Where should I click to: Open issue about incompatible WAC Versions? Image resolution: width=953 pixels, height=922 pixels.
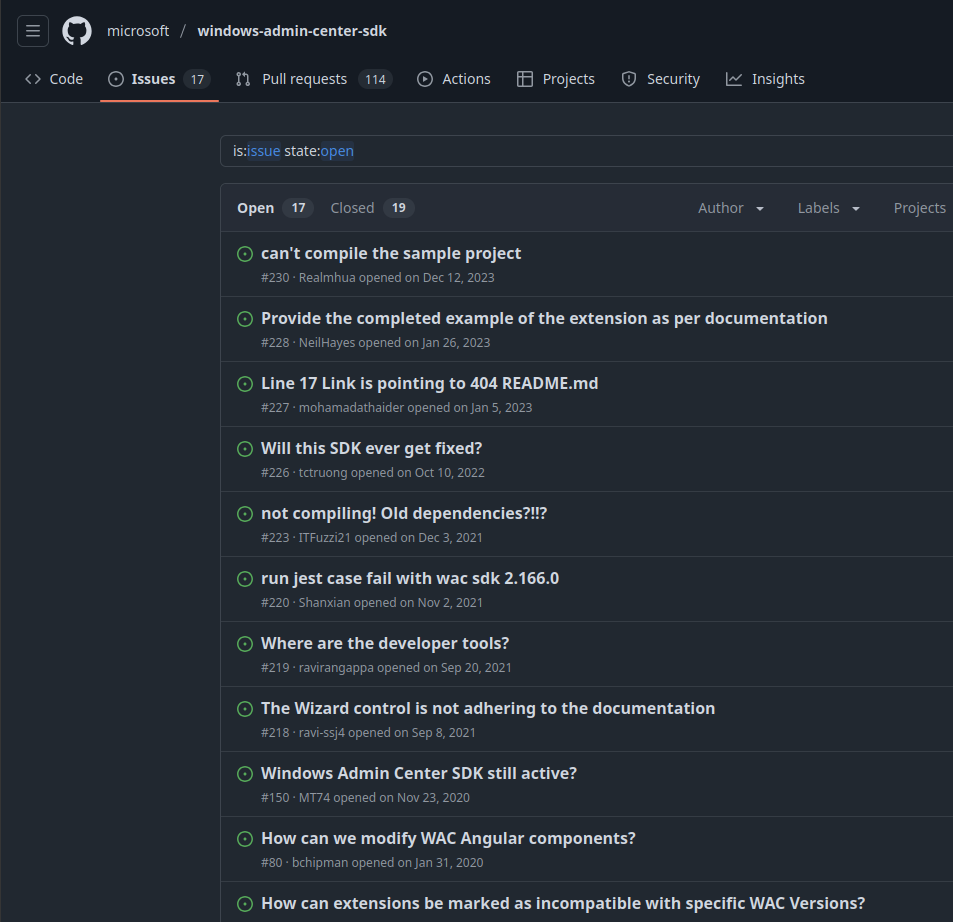click(x=563, y=904)
